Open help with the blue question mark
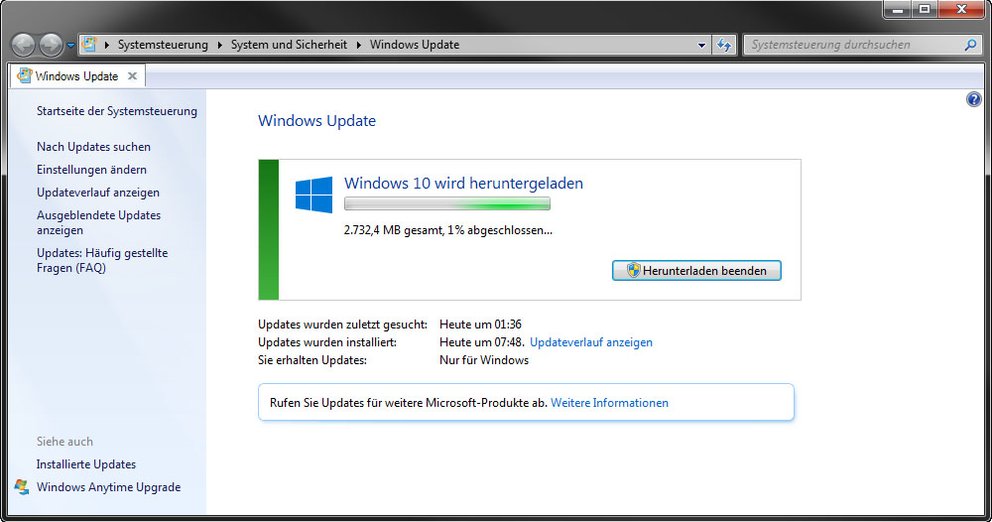 974,99
